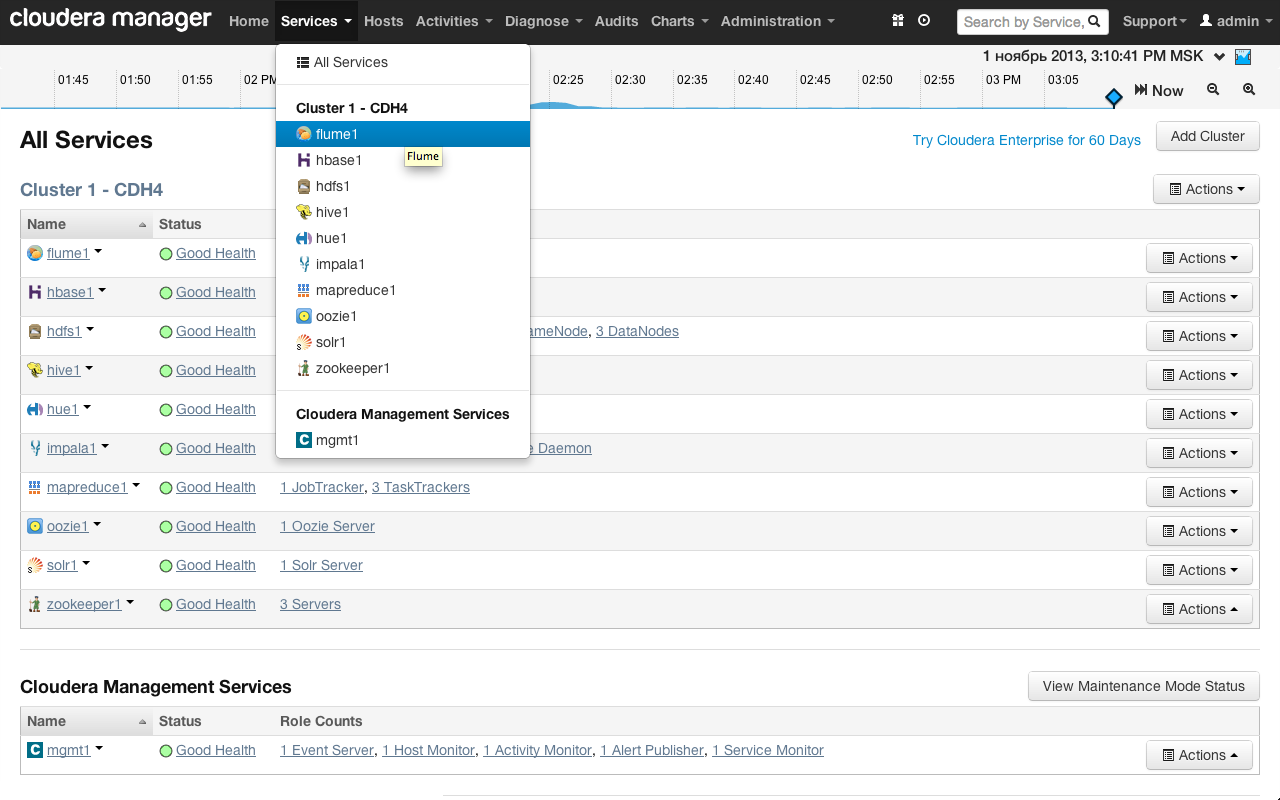Click the flume1 icon in the services table
Image resolution: width=1280 pixels, height=800 pixels.
tap(35, 253)
